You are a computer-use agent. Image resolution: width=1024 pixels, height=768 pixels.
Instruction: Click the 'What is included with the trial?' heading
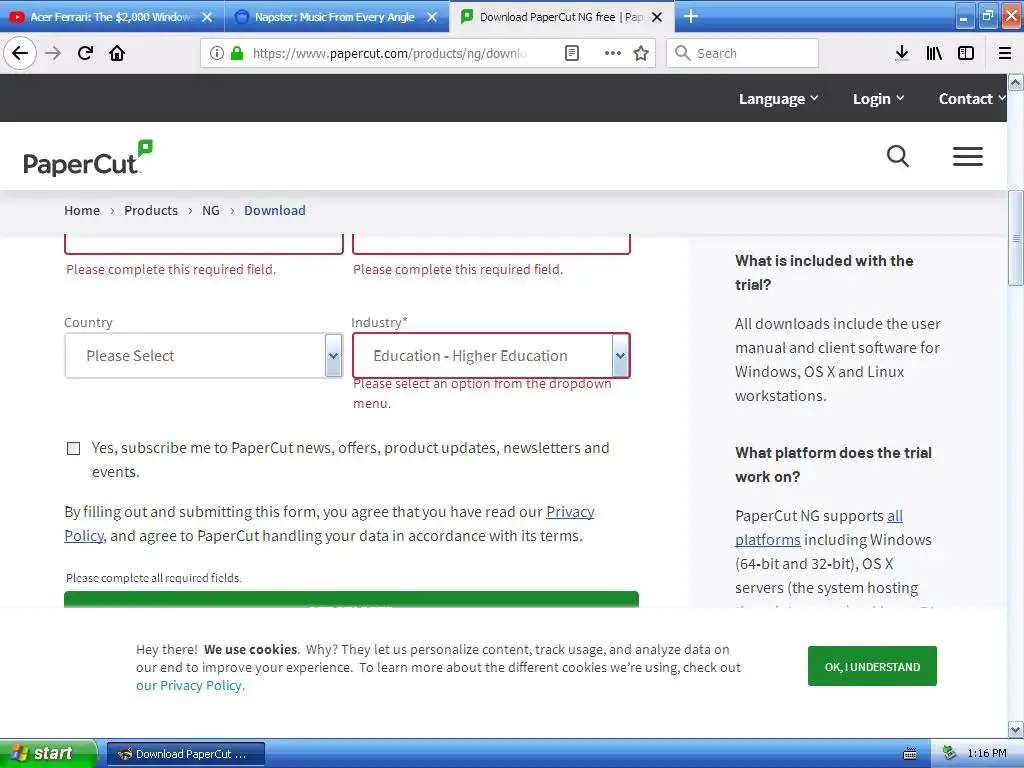point(824,272)
